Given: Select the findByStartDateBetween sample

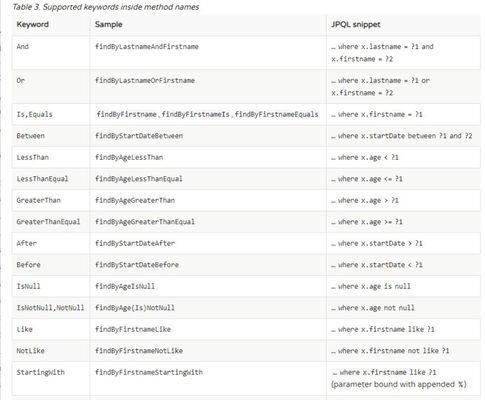Looking at the screenshot, I should [139, 136].
